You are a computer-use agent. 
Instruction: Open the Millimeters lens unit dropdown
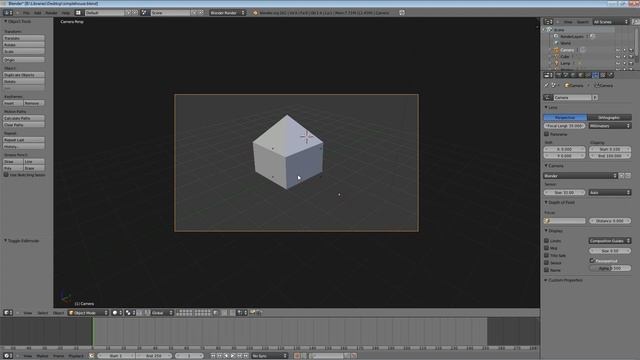(610, 126)
